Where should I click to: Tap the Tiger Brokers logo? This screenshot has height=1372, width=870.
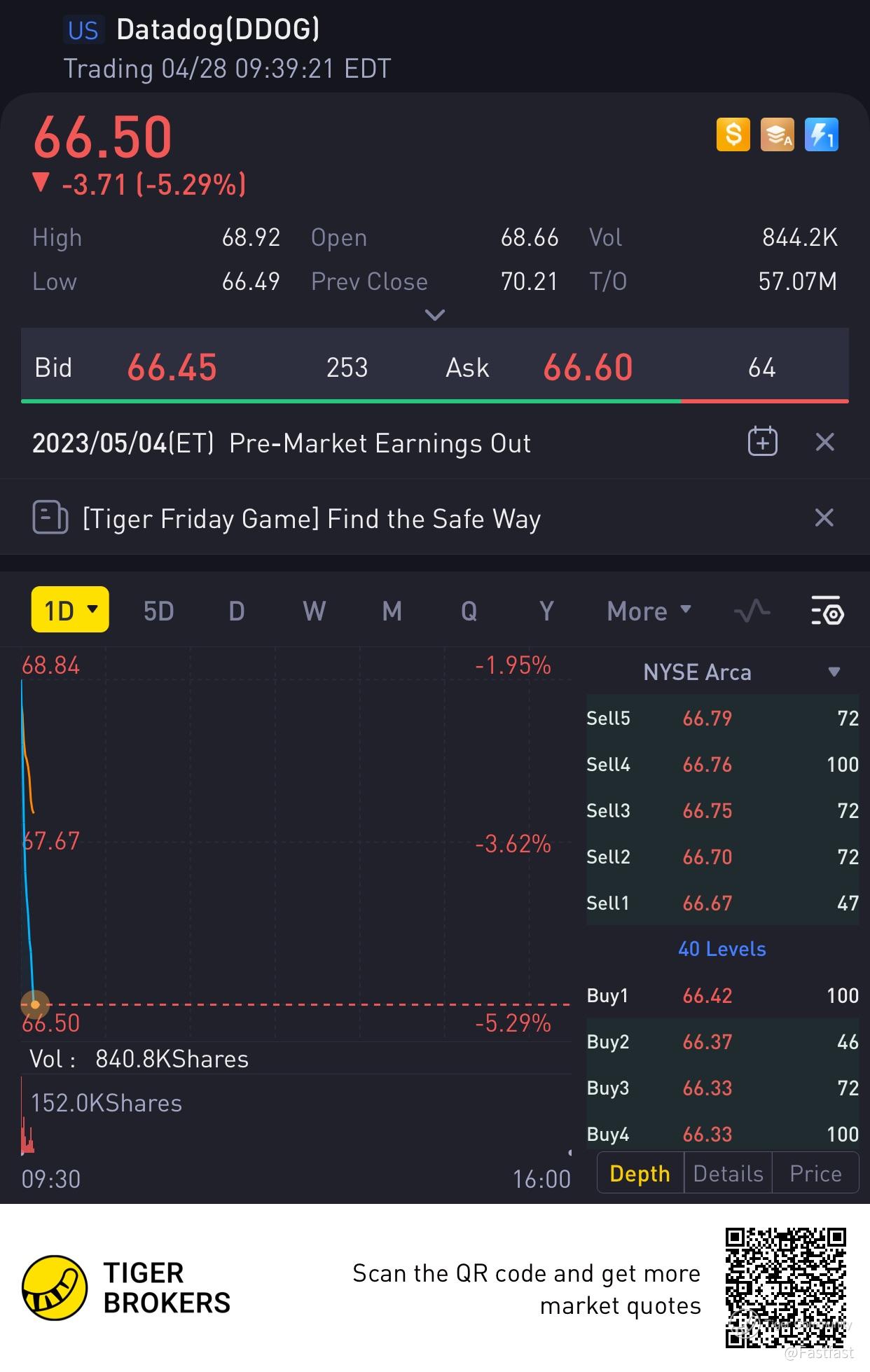pyautogui.click(x=126, y=1287)
